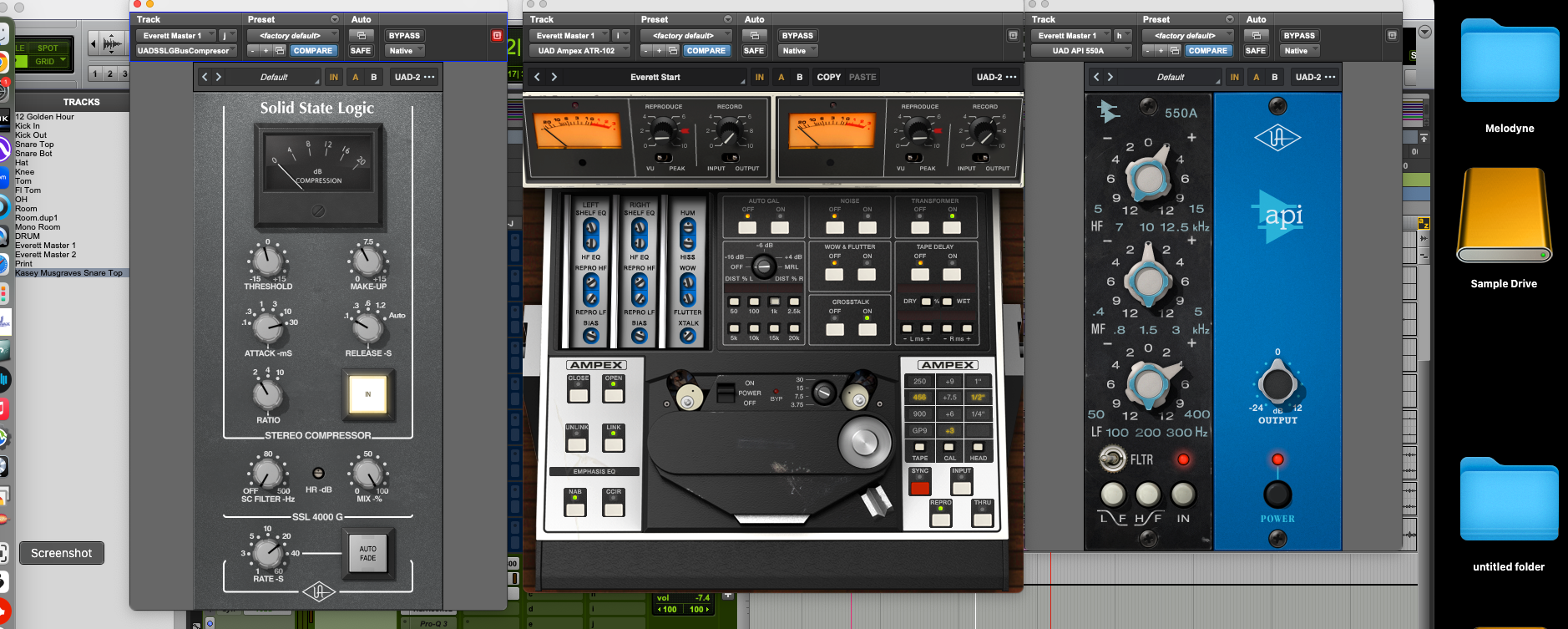Toggle AUTO FADE on the SSL compressor
Image resolution: width=1568 pixels, height=629 pixels.
[367, 553]
